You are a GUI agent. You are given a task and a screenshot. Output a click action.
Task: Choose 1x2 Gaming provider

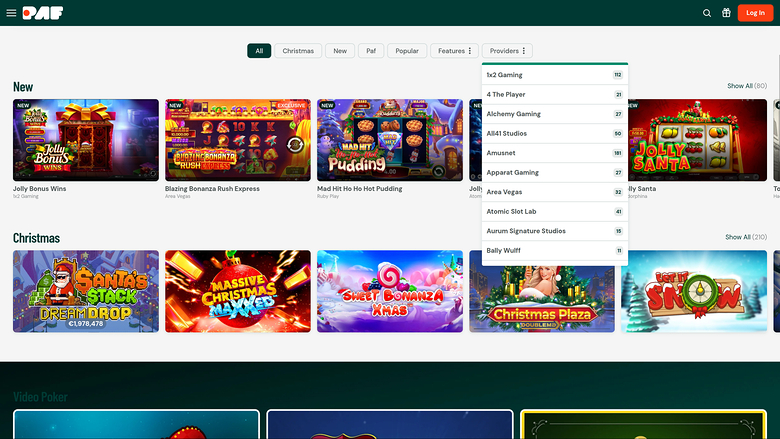click(555, 75)
